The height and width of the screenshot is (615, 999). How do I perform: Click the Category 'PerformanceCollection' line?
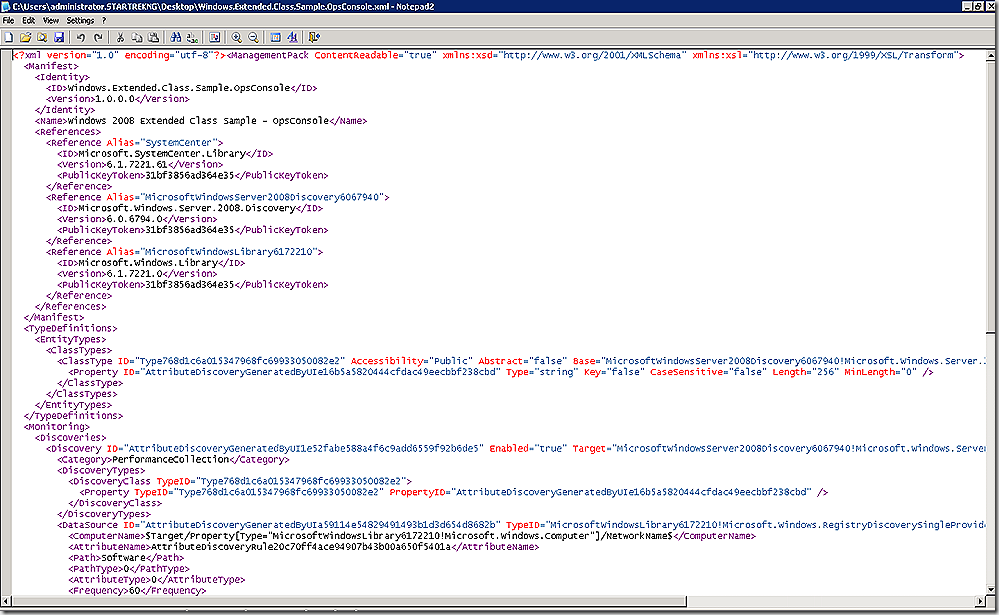coord(173,459)
